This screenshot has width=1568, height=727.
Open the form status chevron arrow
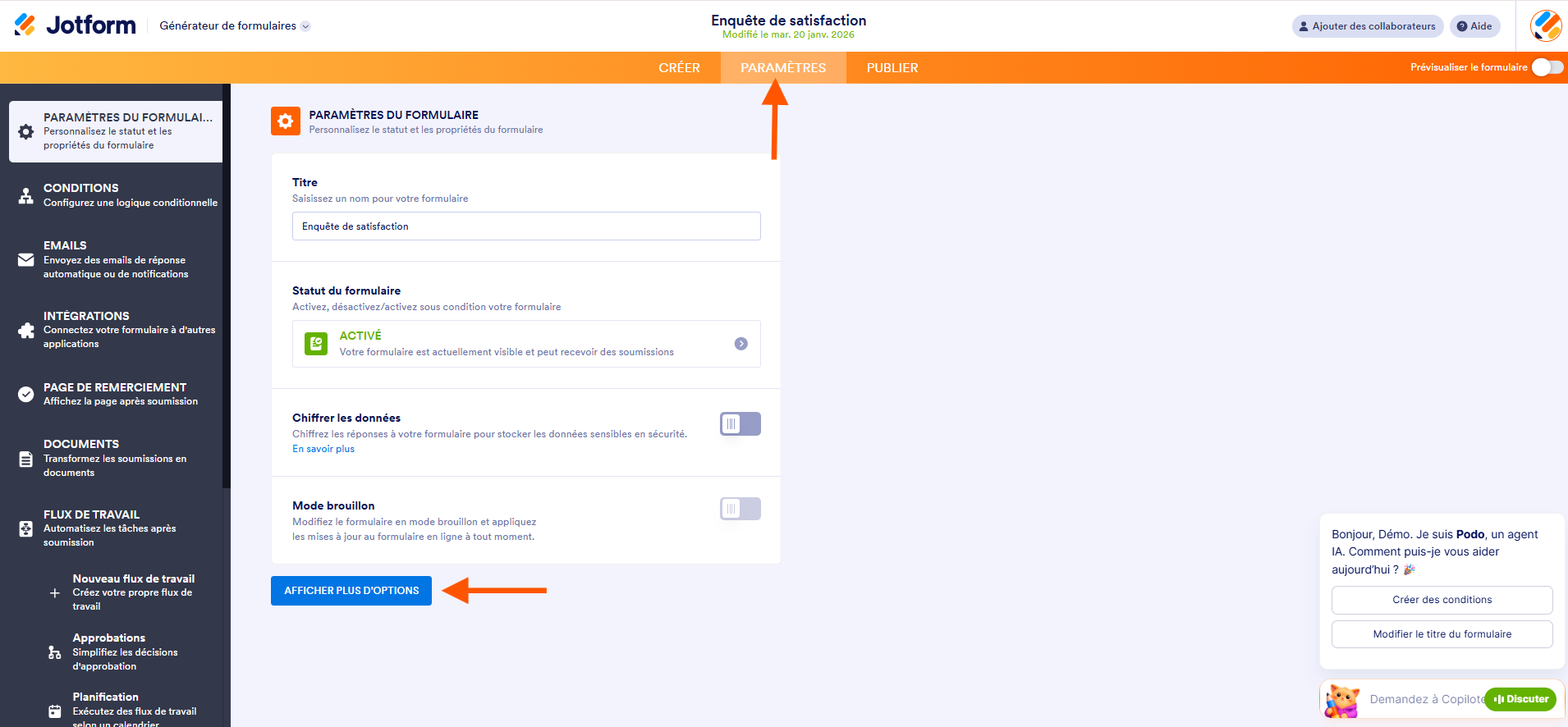pos(741,344)
